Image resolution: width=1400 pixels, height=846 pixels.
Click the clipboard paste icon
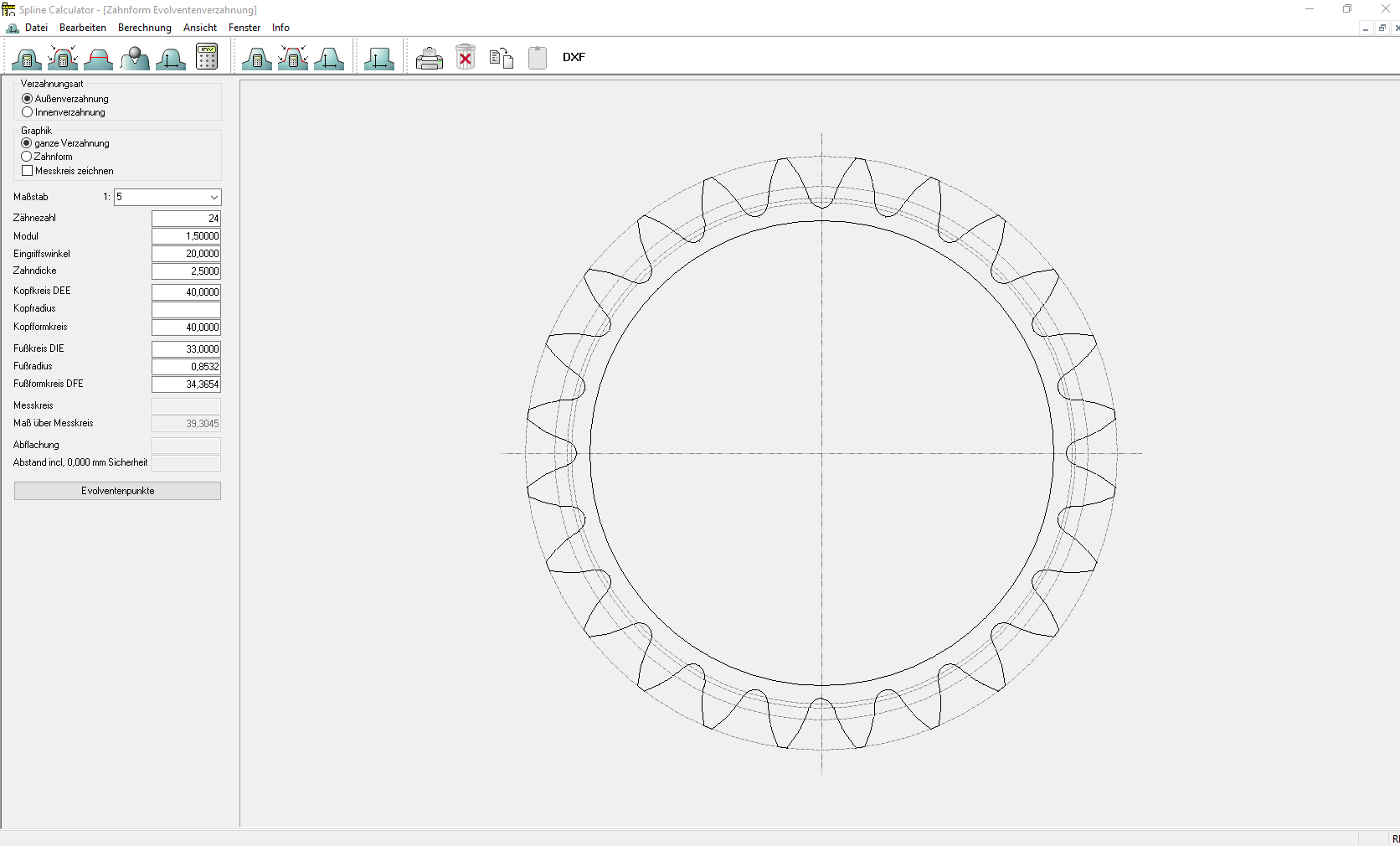point(538,58)
